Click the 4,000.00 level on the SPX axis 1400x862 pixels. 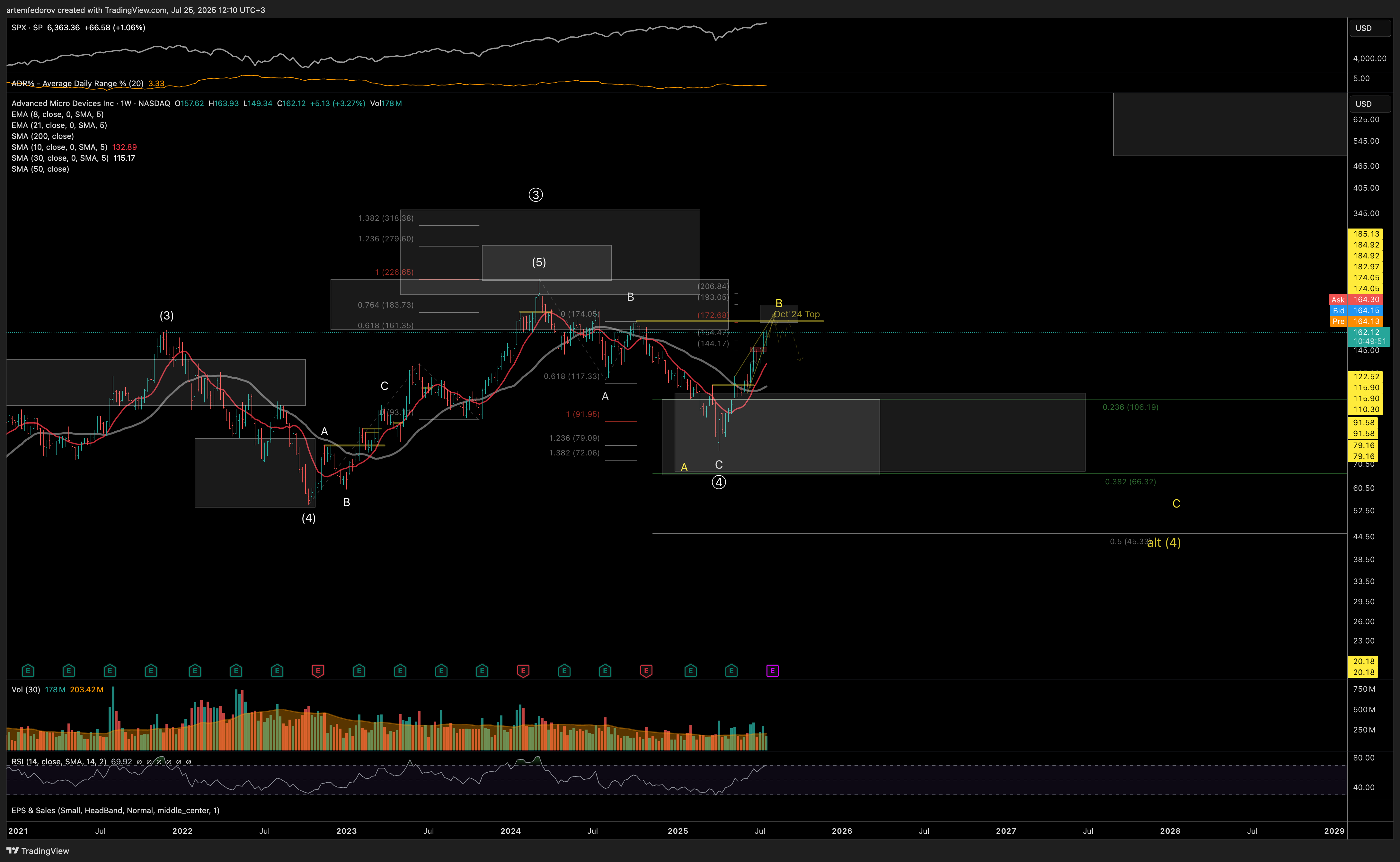(x=1370, y=58)
